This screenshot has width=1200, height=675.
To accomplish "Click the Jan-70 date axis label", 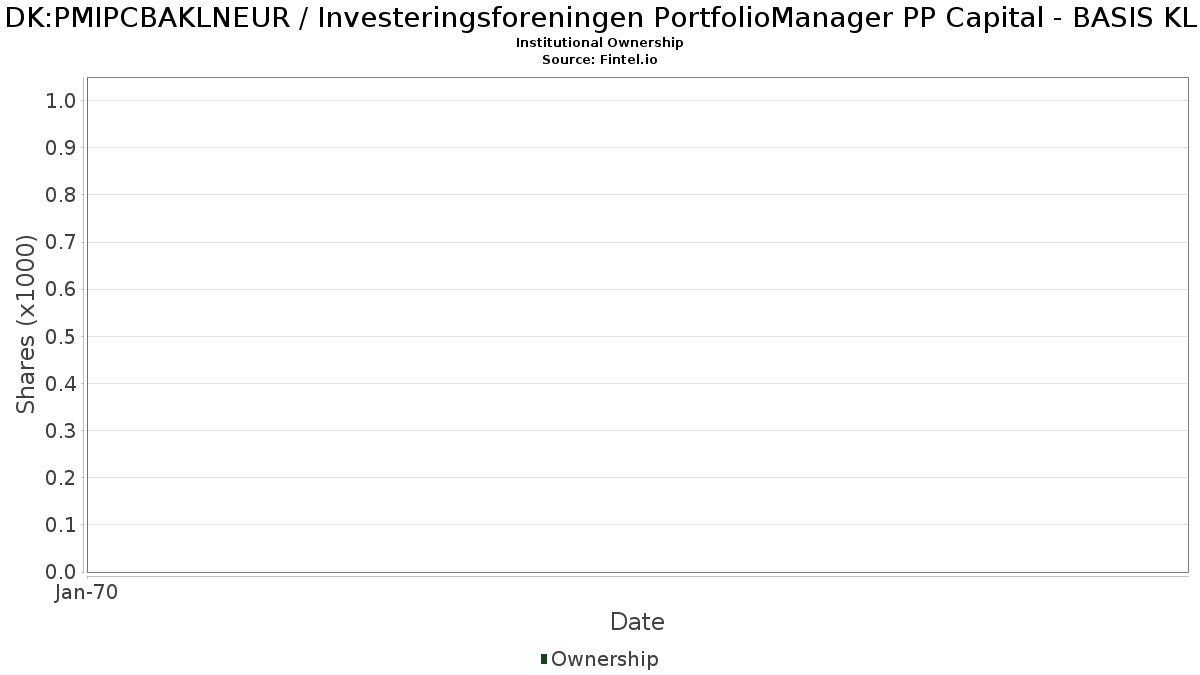I will (87, 593).
